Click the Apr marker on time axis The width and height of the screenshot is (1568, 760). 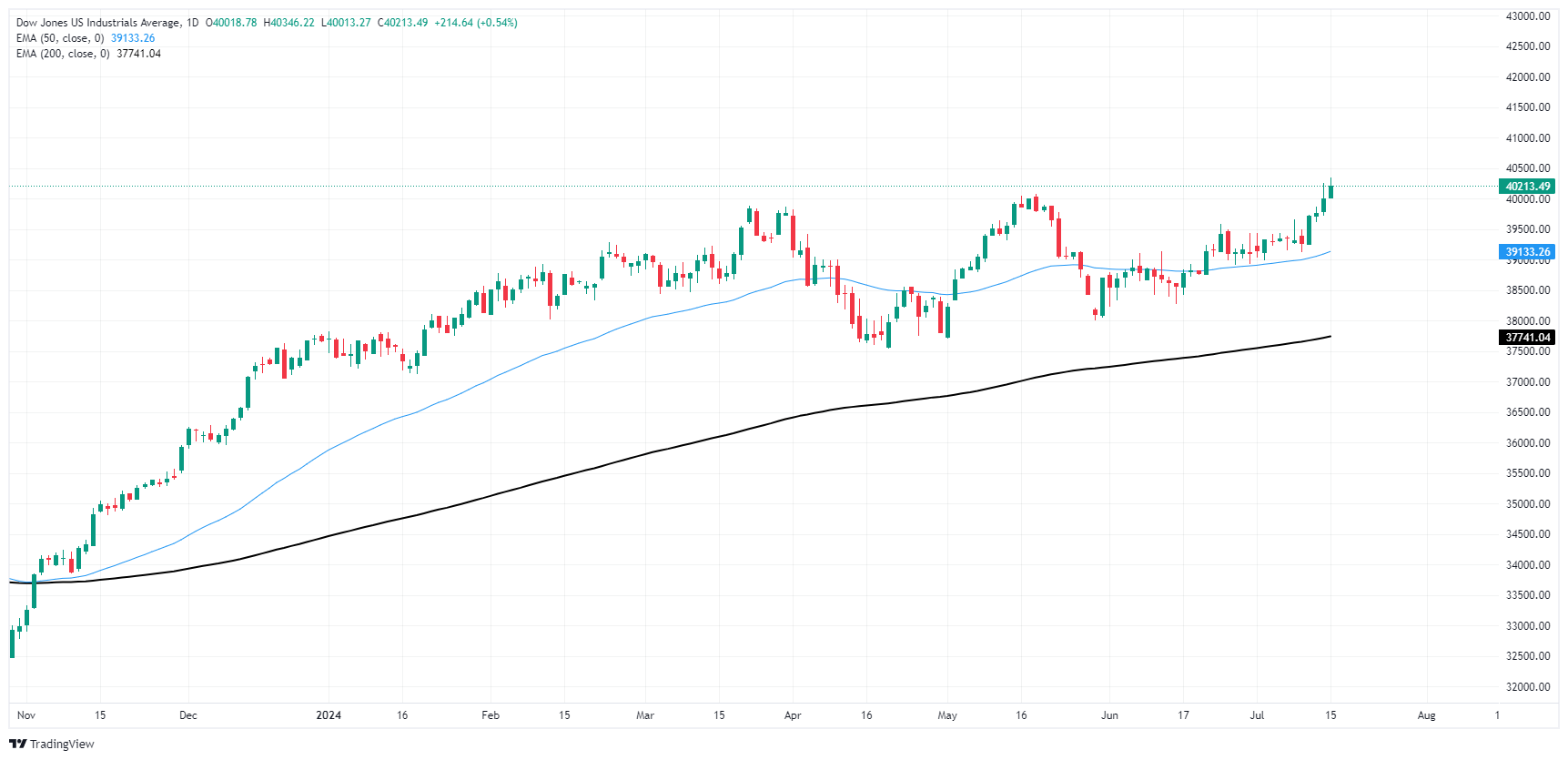pos(793,715)
